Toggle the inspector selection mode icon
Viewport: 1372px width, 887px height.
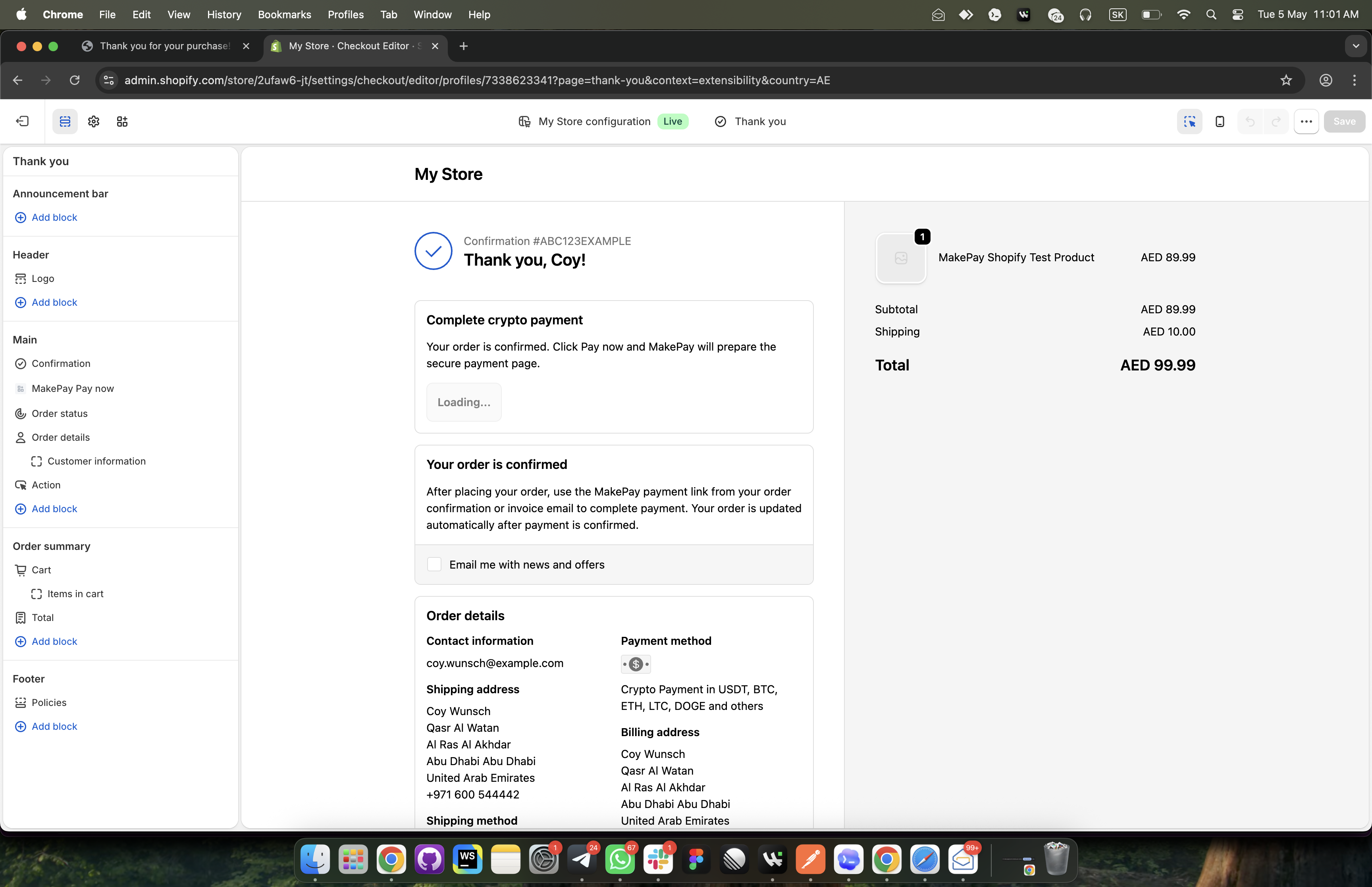[x=1189, y=121]
